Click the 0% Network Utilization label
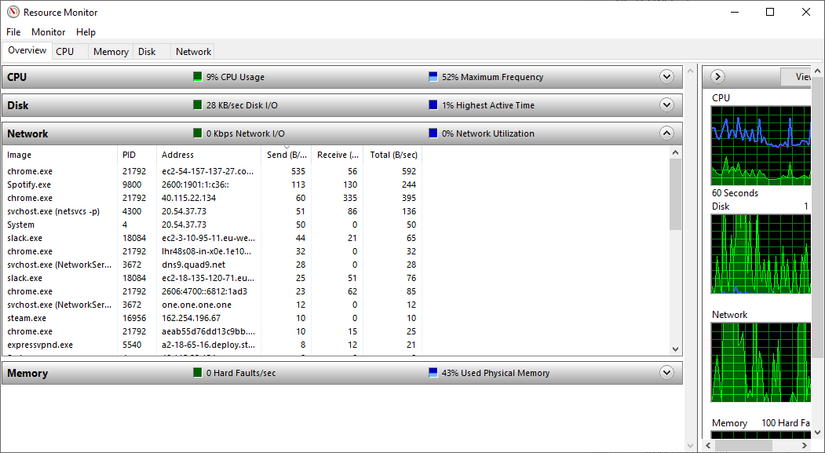 coord(488,134)
